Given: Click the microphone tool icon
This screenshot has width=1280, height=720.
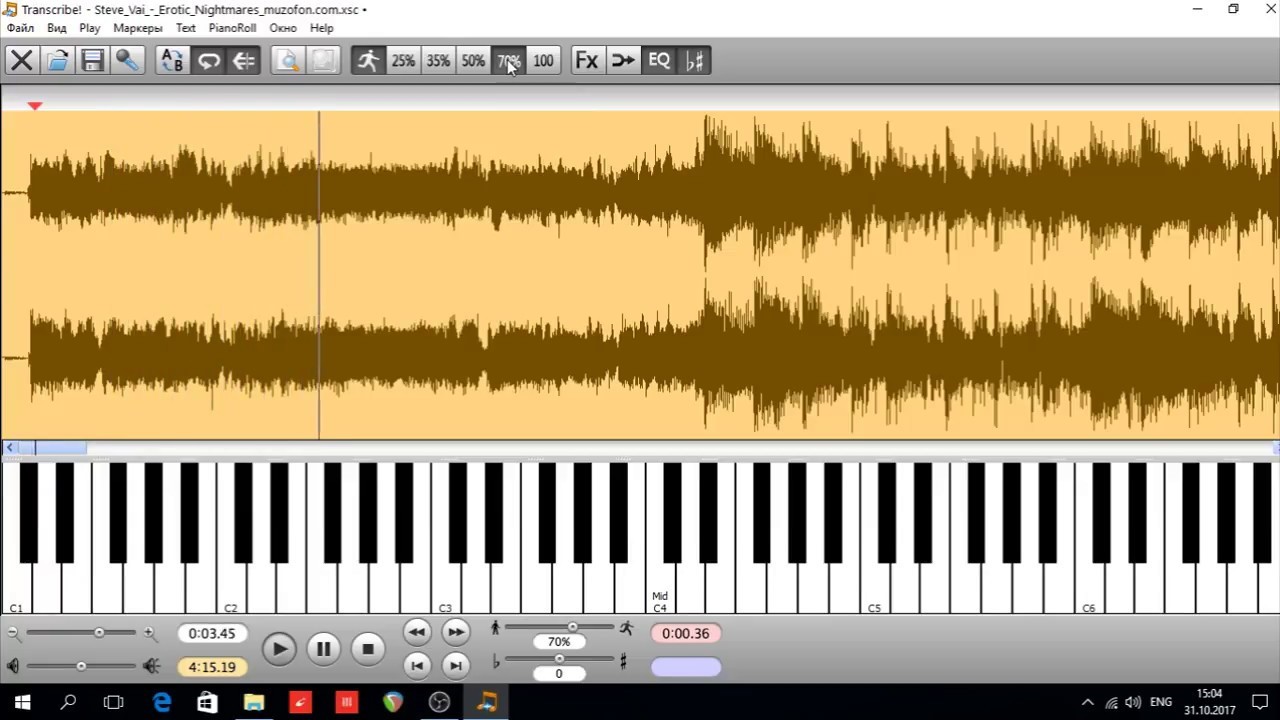Looking at the screenshot, I should tap(127, 60).
